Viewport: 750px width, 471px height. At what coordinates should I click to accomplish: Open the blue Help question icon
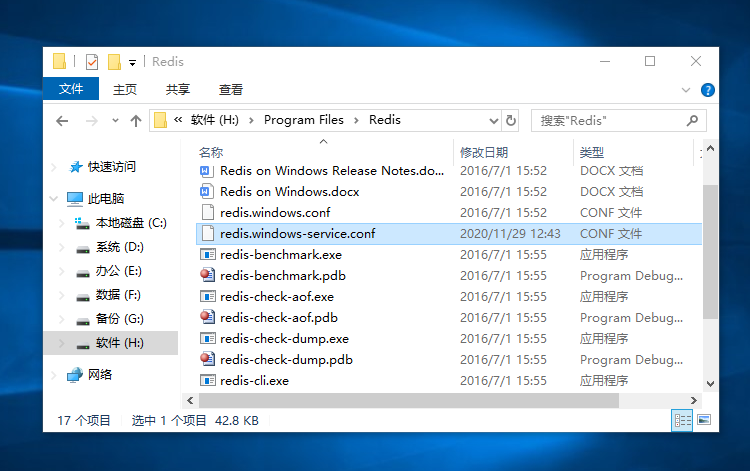pos(707,90)
